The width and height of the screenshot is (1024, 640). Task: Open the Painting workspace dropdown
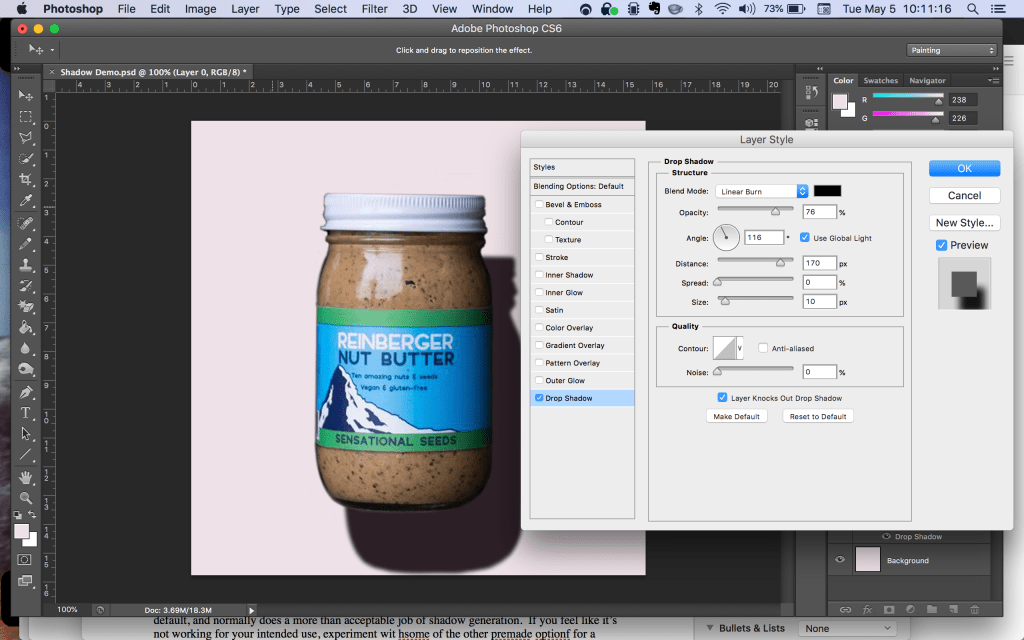951,49
